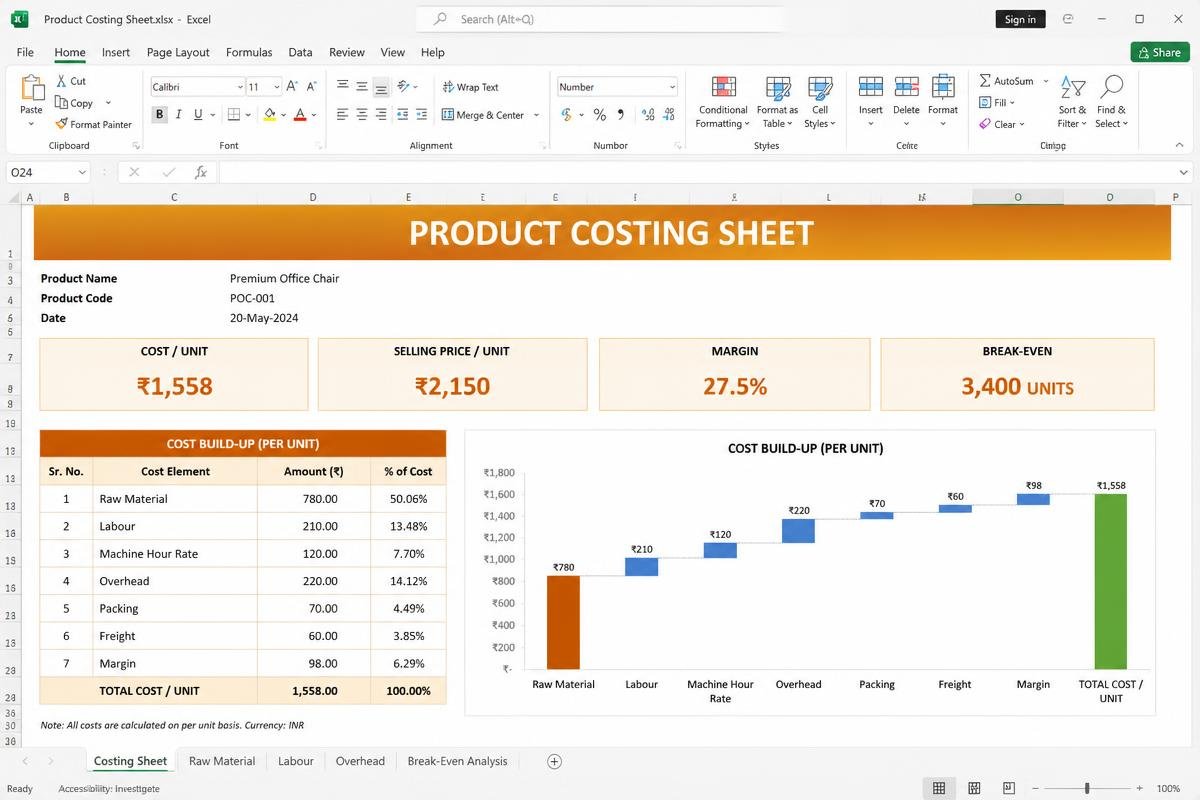Click the Sign in button
Screen dimensions: 1200x800
pyautogui.click(x=1020, y=19)
